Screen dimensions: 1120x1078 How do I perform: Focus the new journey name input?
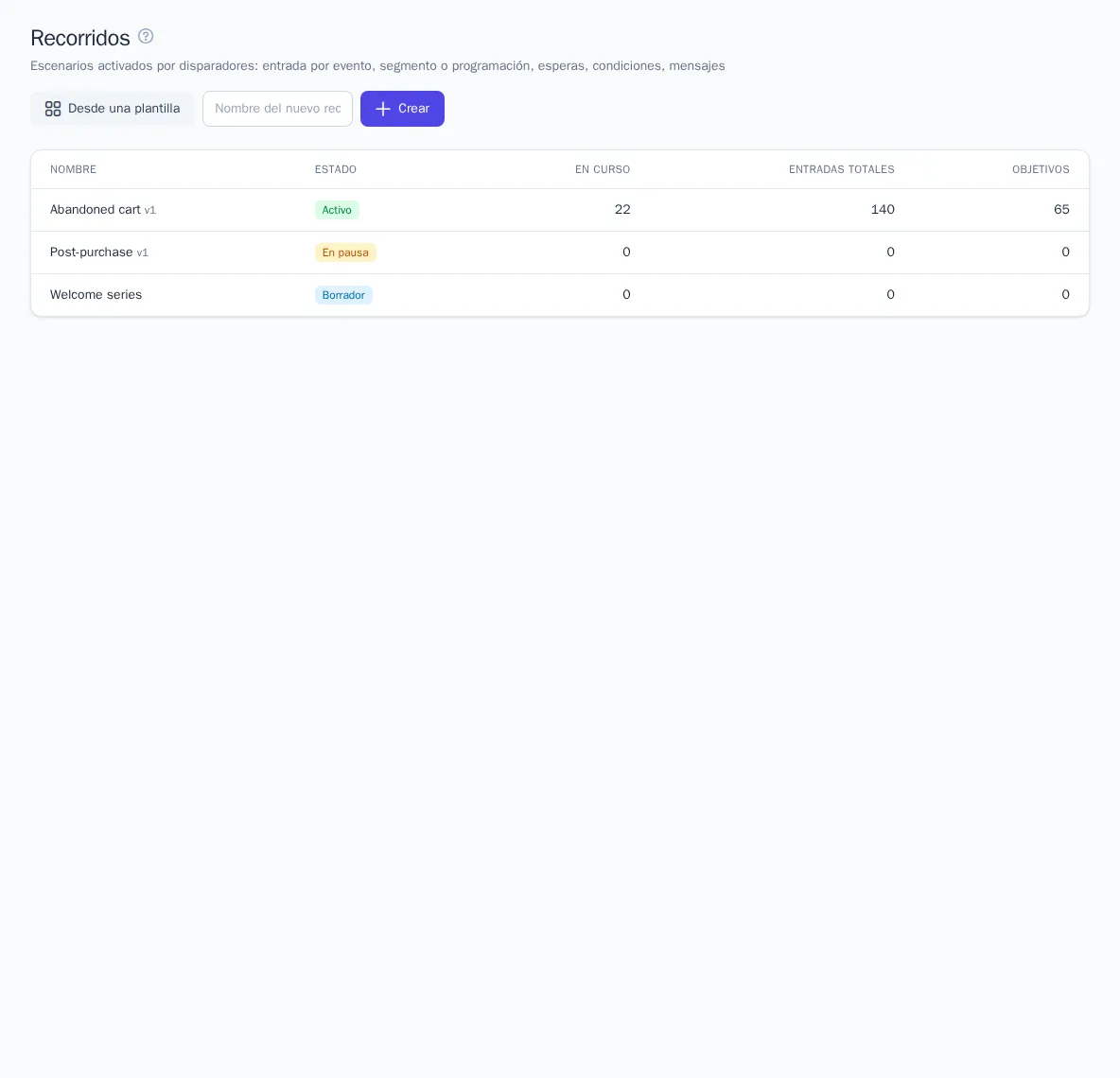coord(277,109)
